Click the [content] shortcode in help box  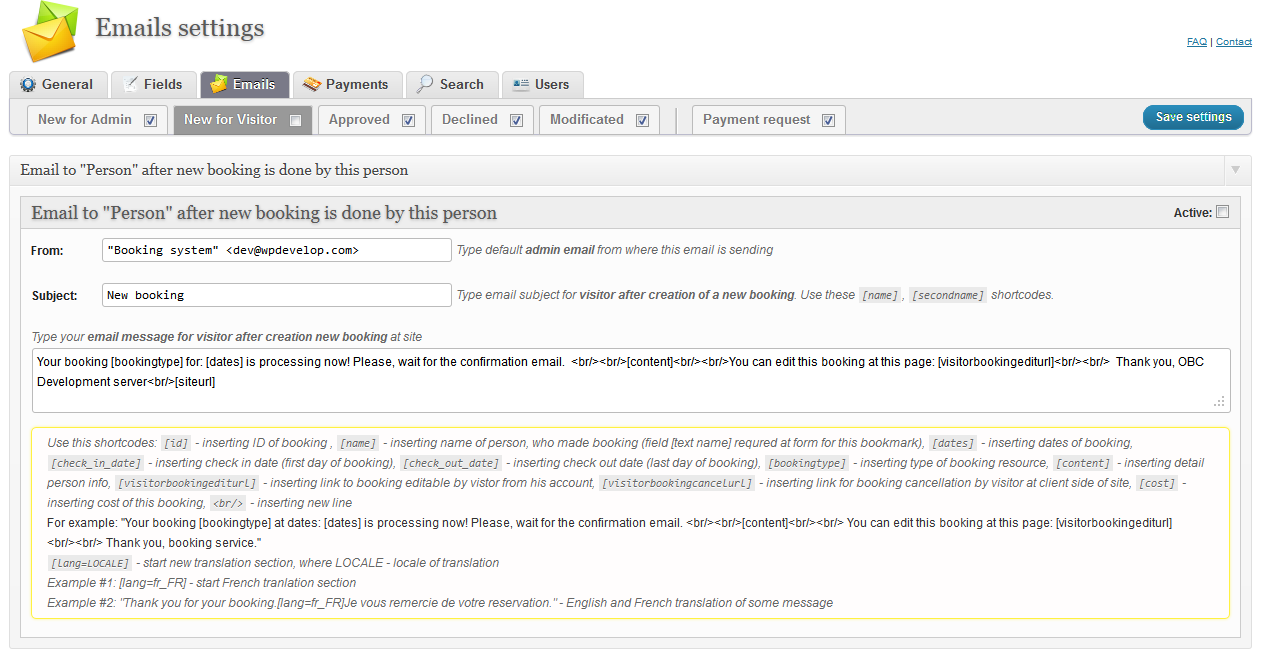[x=1084, y=463]
